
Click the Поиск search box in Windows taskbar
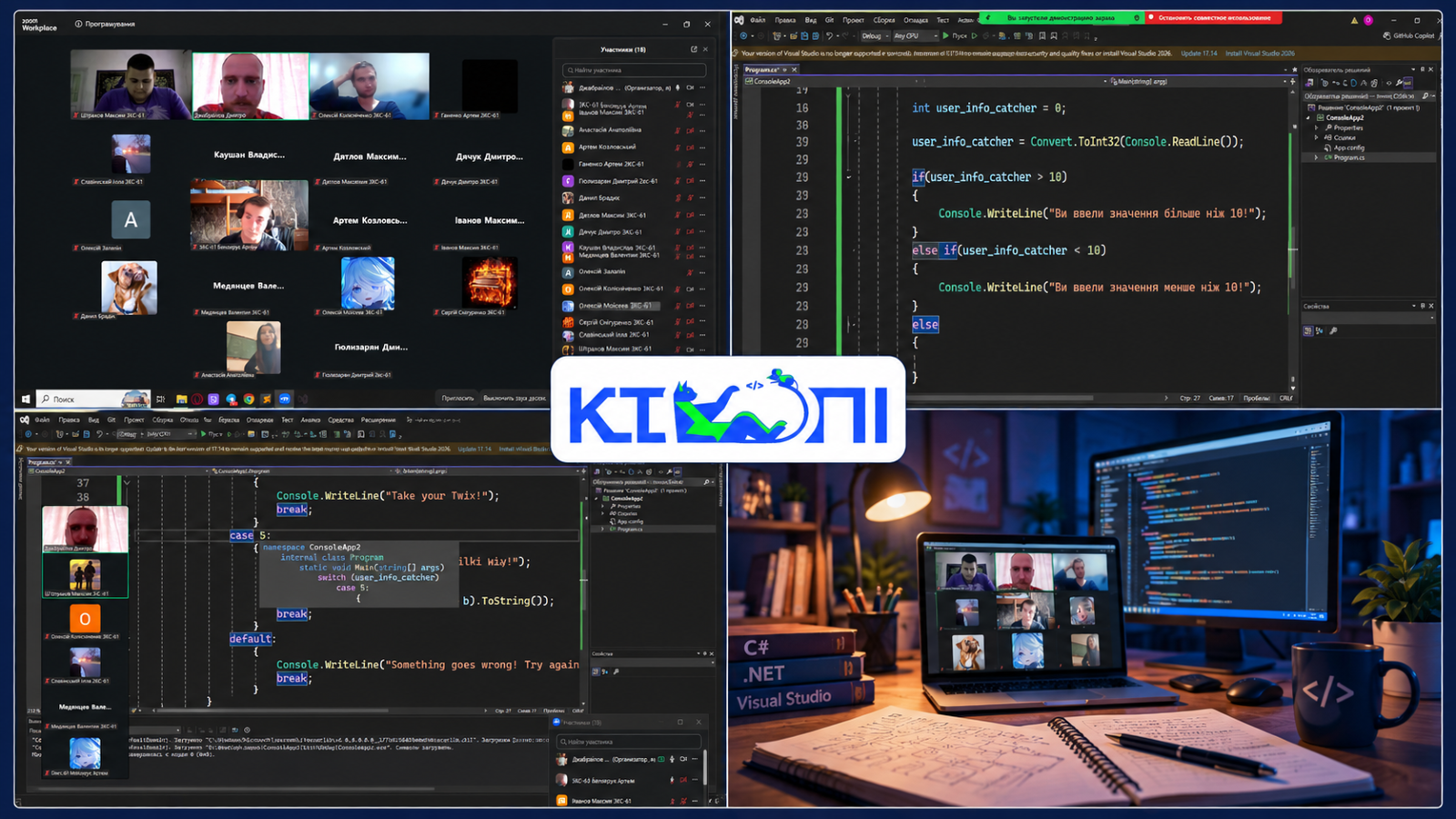pos(91,399)
